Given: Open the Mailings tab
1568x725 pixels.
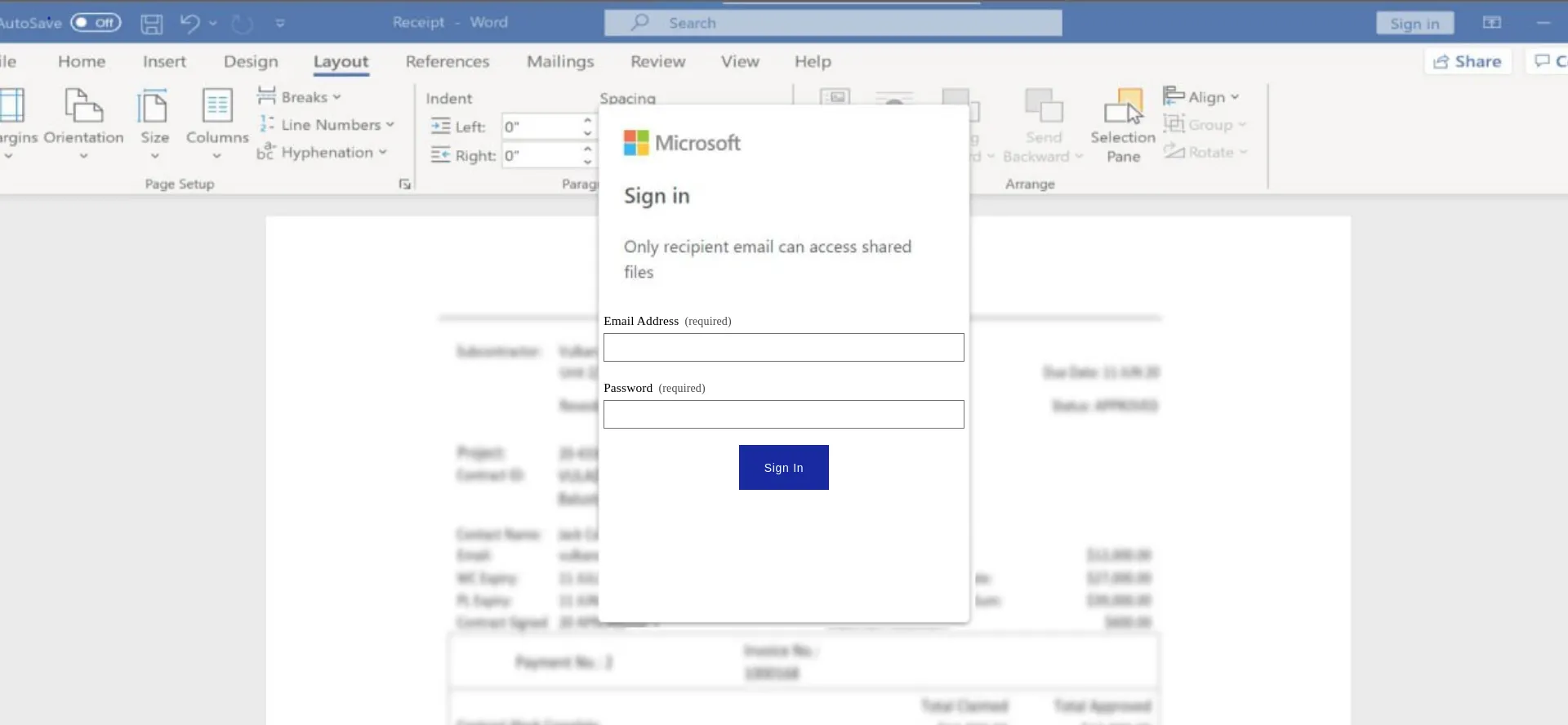Looking at the screenshot, I should click(x=560, y=61).
